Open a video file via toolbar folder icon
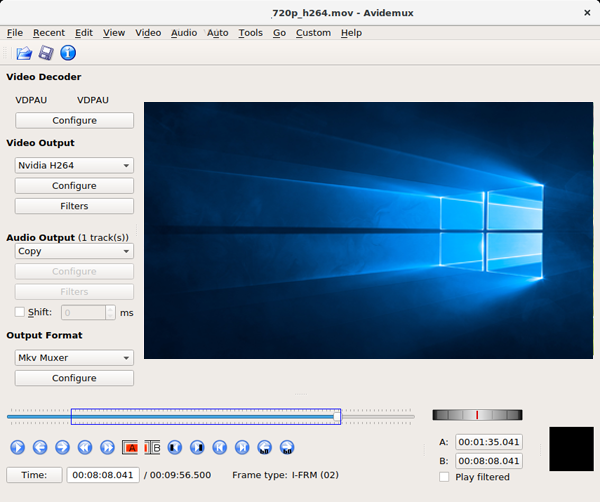The height and width of the screenshot is (502, 600). point(24,53)
